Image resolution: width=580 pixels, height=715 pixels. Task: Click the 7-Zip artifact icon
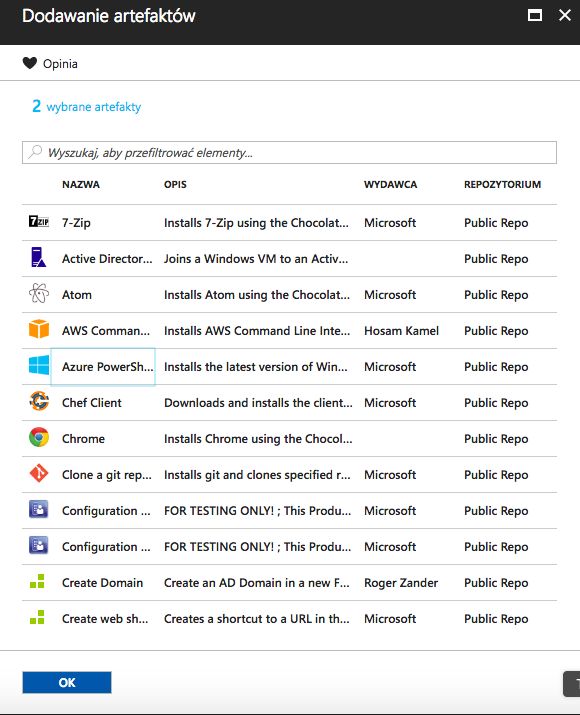click(39, 222)
